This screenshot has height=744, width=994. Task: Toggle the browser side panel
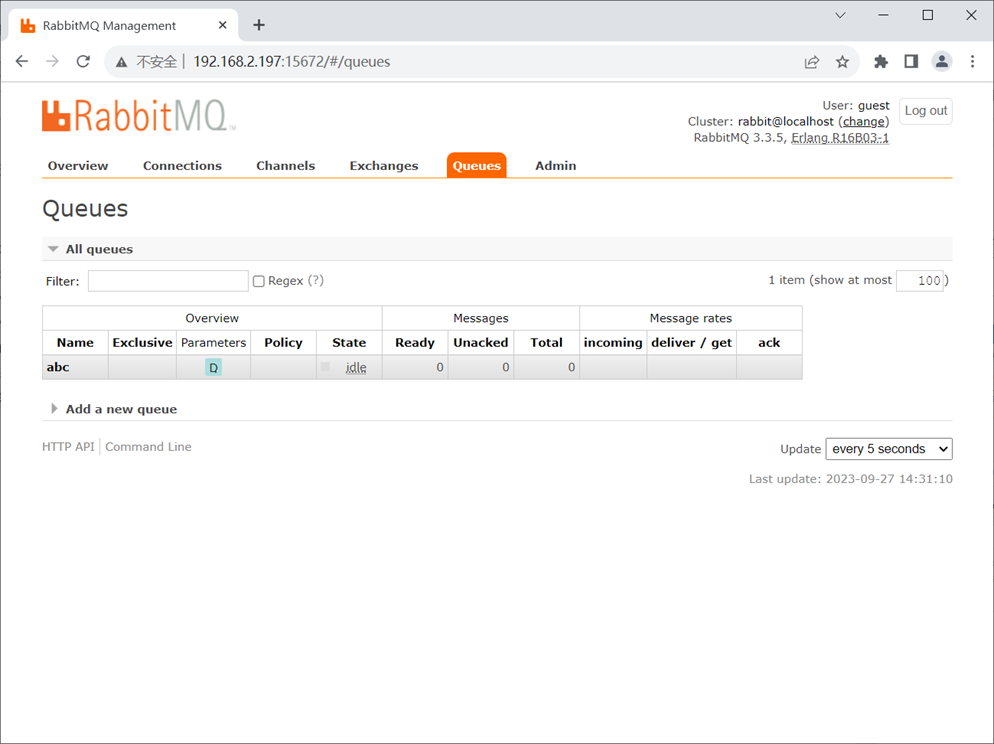coord(911,61)
